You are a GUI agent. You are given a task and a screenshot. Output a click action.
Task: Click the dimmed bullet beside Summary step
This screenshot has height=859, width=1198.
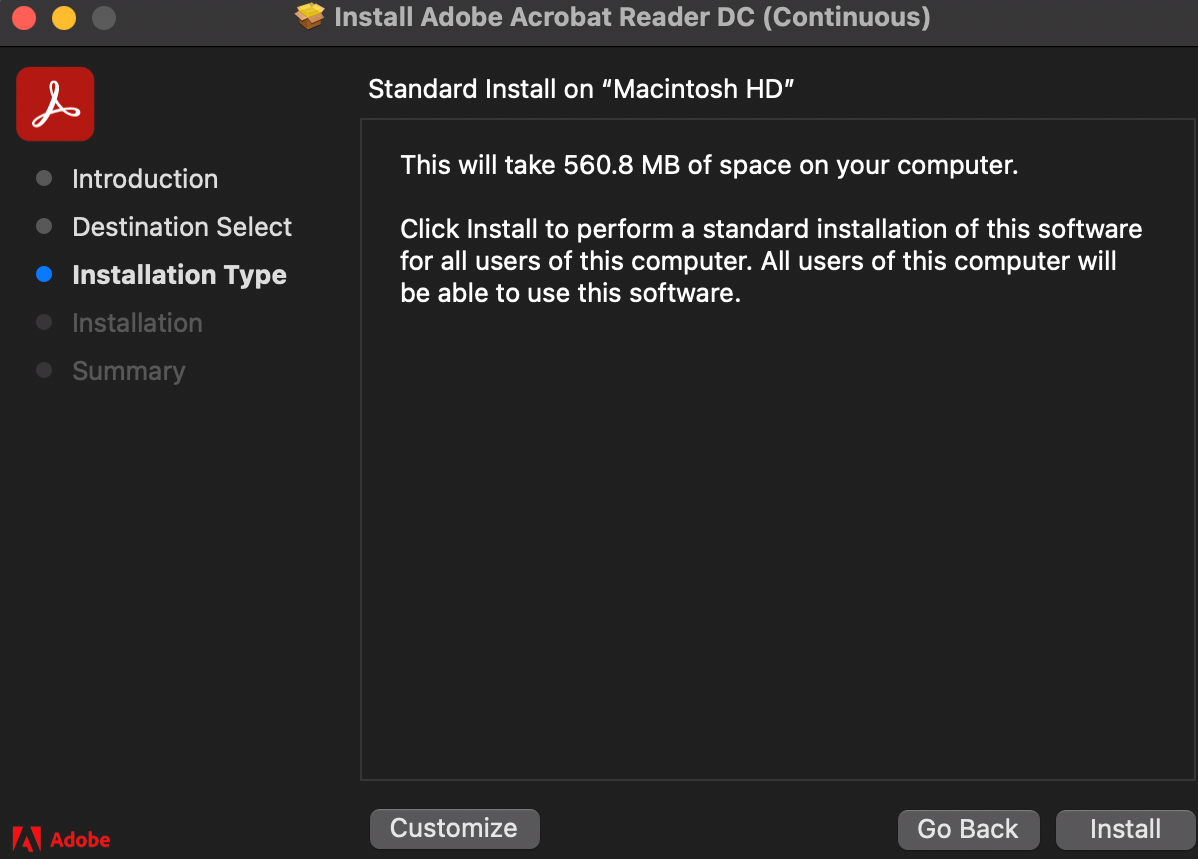tap(44, 371)
